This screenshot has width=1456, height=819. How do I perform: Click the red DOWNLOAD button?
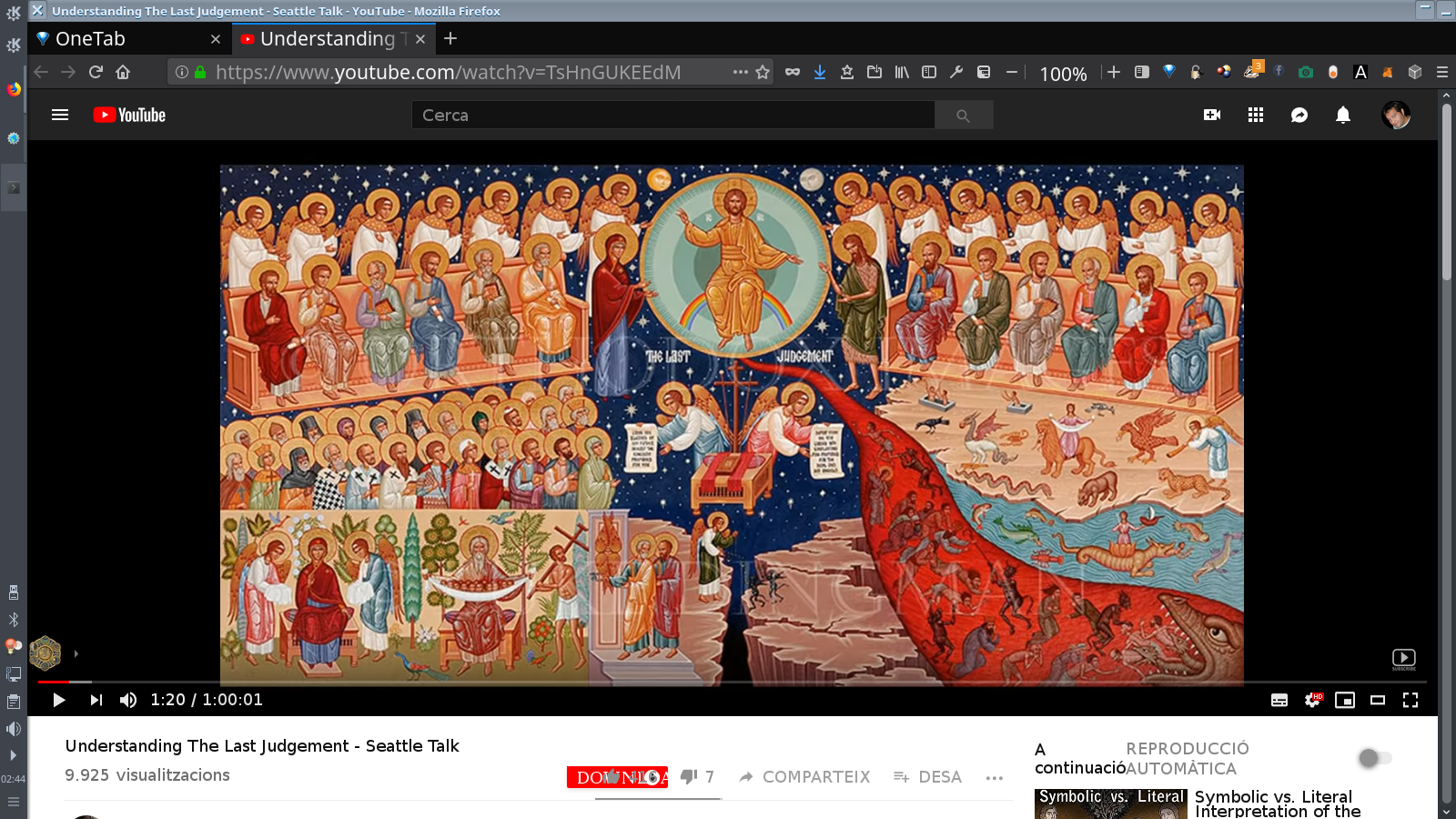tap(617, 777)
